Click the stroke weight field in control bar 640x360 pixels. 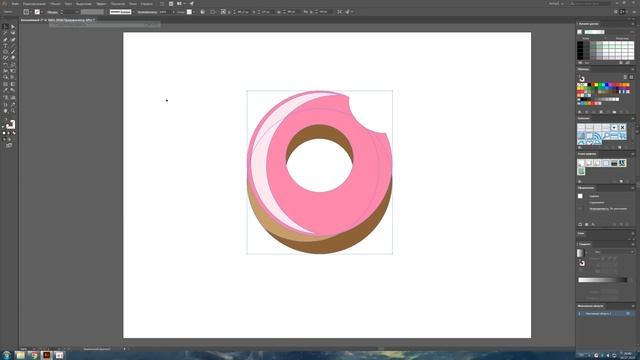69,12
